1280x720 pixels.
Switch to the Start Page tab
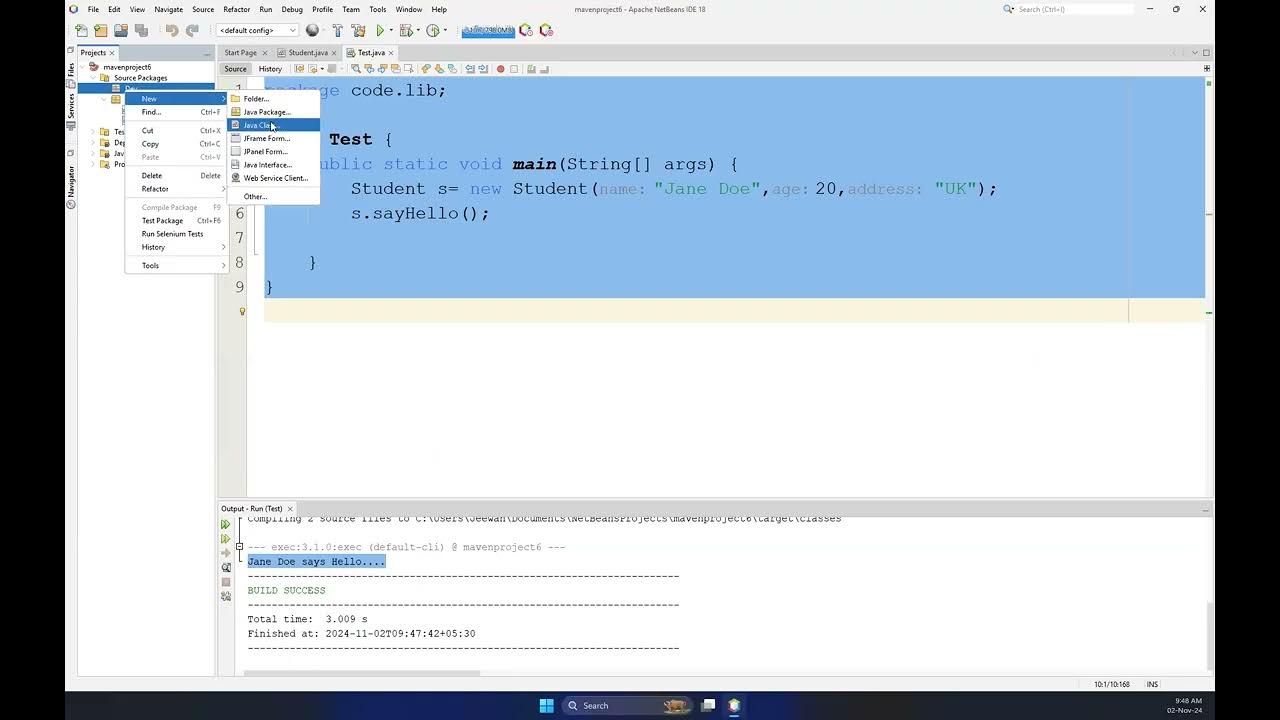(x=241, y=52)
